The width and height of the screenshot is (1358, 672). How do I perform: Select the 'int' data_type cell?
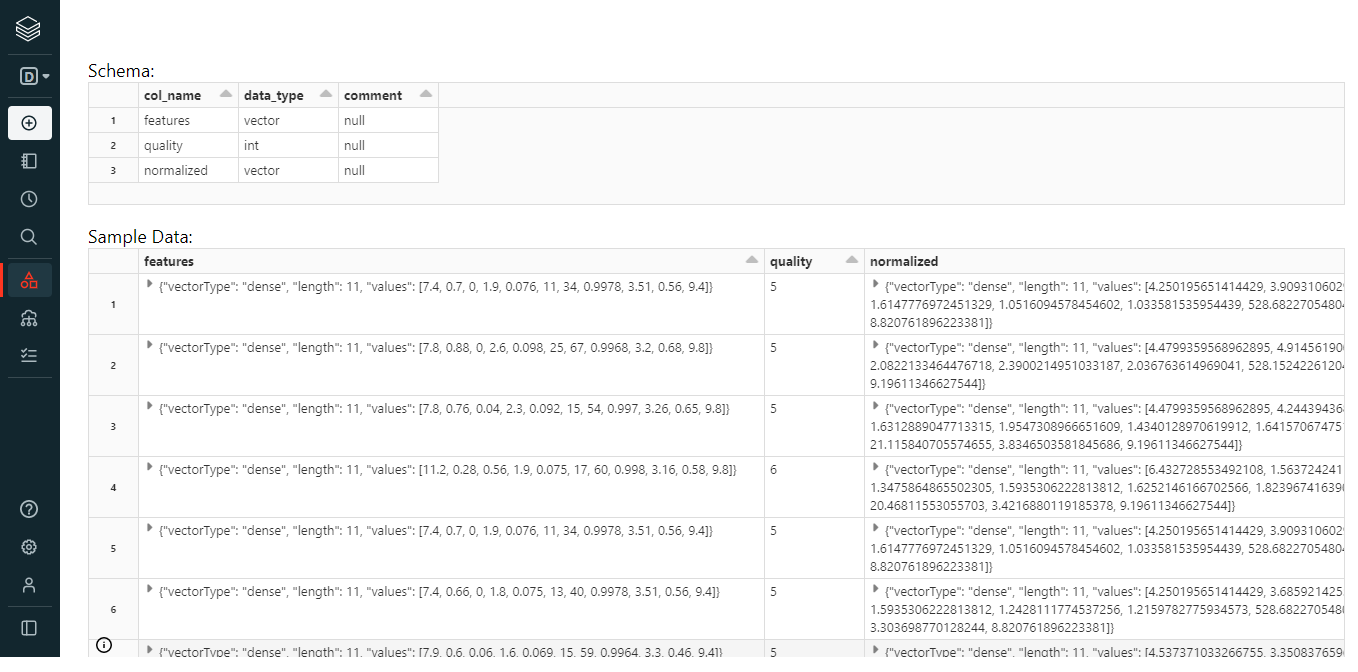pos(288,145)
